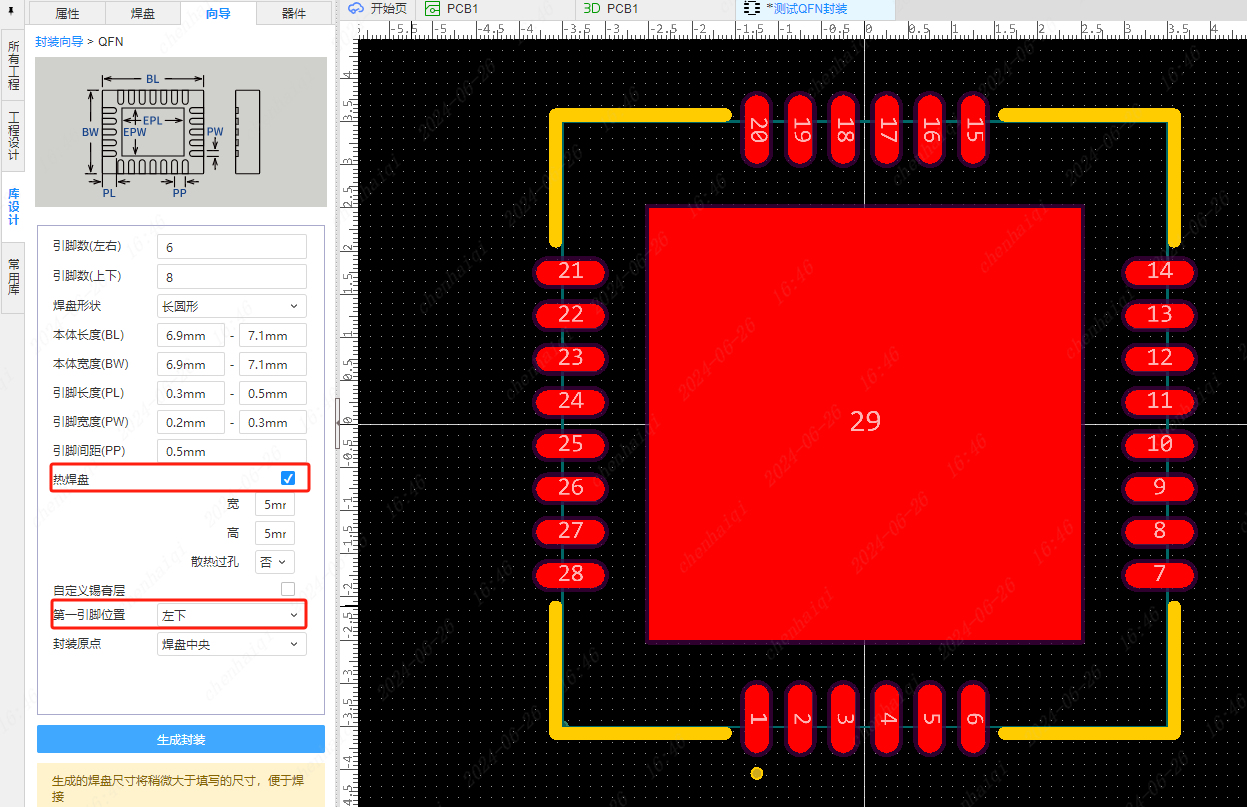This screenshot has height=807, width=1247.
Task: Open the 所有工程 vertical sidebar tab
Action: pyautogui.click(x=13, y=65)
